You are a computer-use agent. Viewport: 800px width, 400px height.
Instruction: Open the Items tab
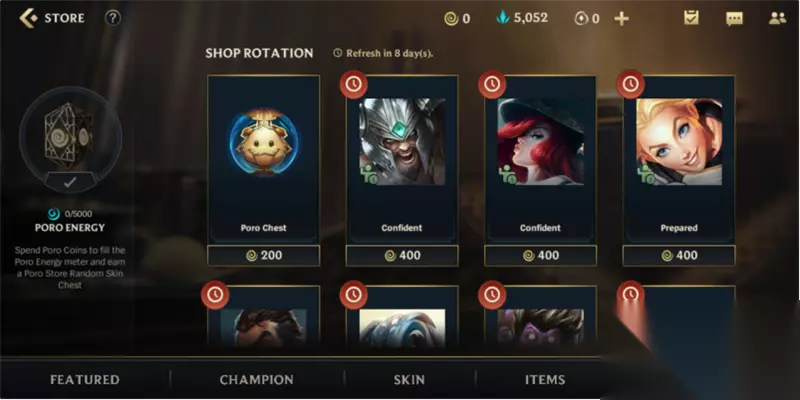click(545, 380)
